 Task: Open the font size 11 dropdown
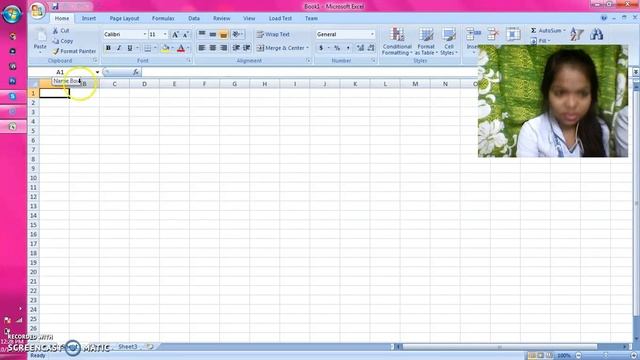point(165,34)
